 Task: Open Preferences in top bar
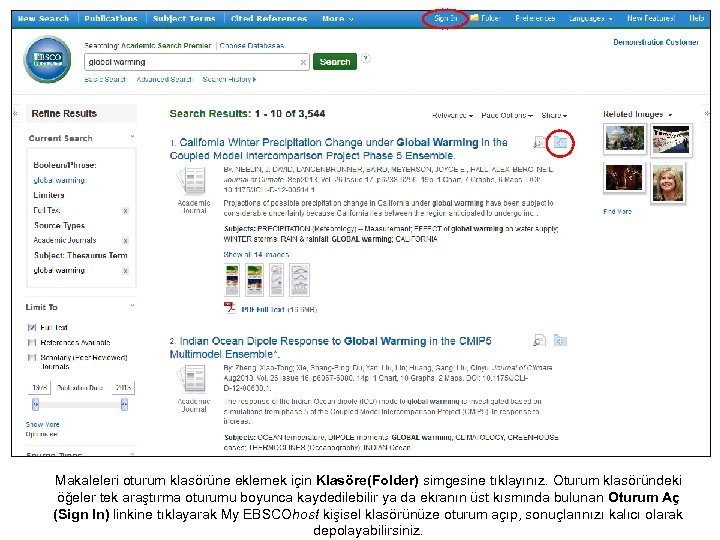(535, 18)
